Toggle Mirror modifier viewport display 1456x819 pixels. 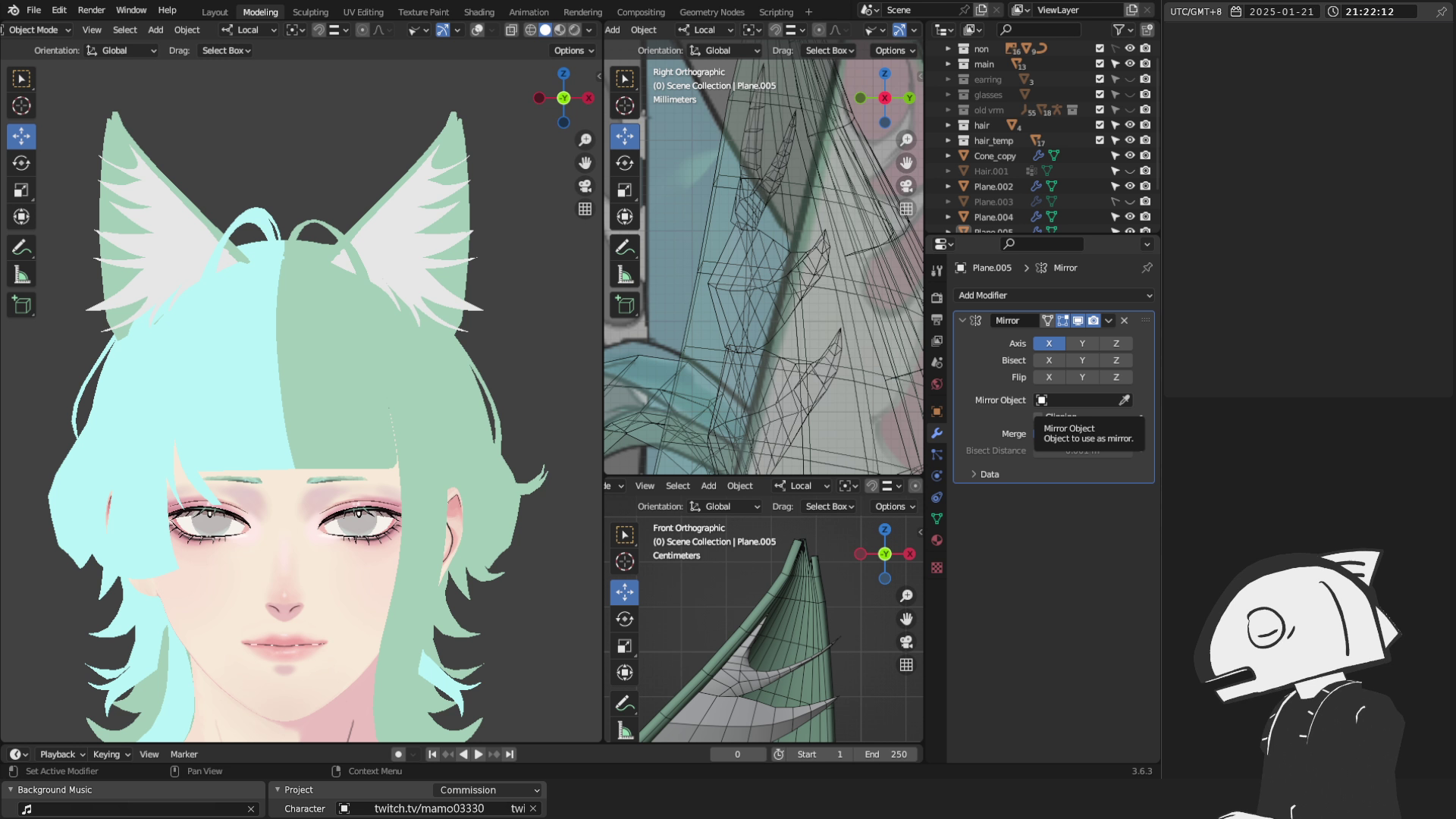[x=1078, y=321]
